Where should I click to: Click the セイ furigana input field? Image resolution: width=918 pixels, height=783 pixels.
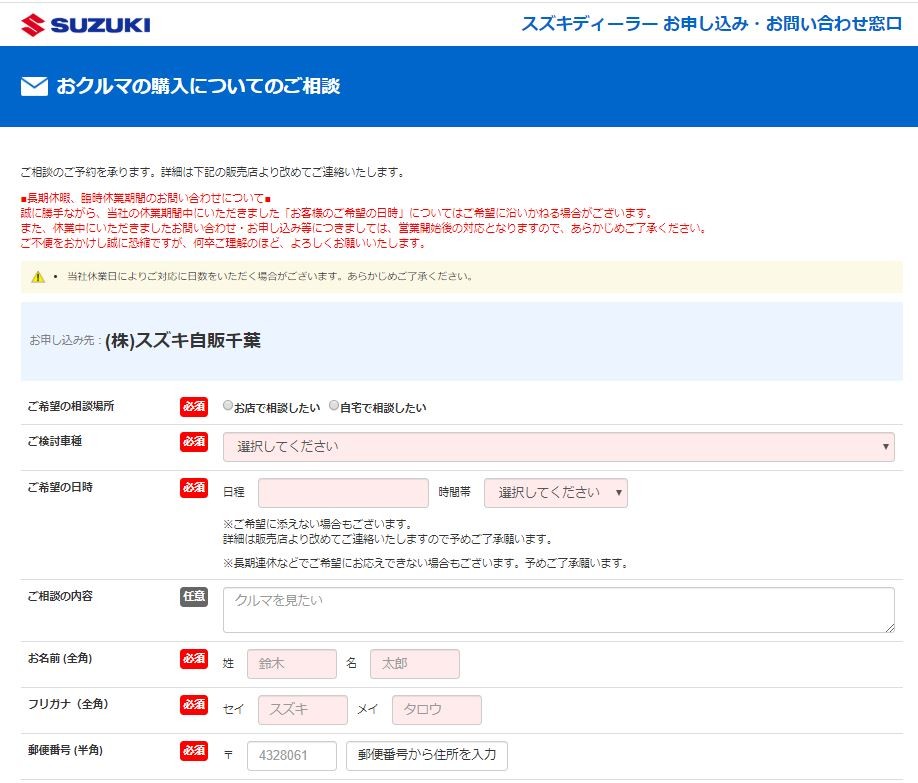tap(303, 710)
